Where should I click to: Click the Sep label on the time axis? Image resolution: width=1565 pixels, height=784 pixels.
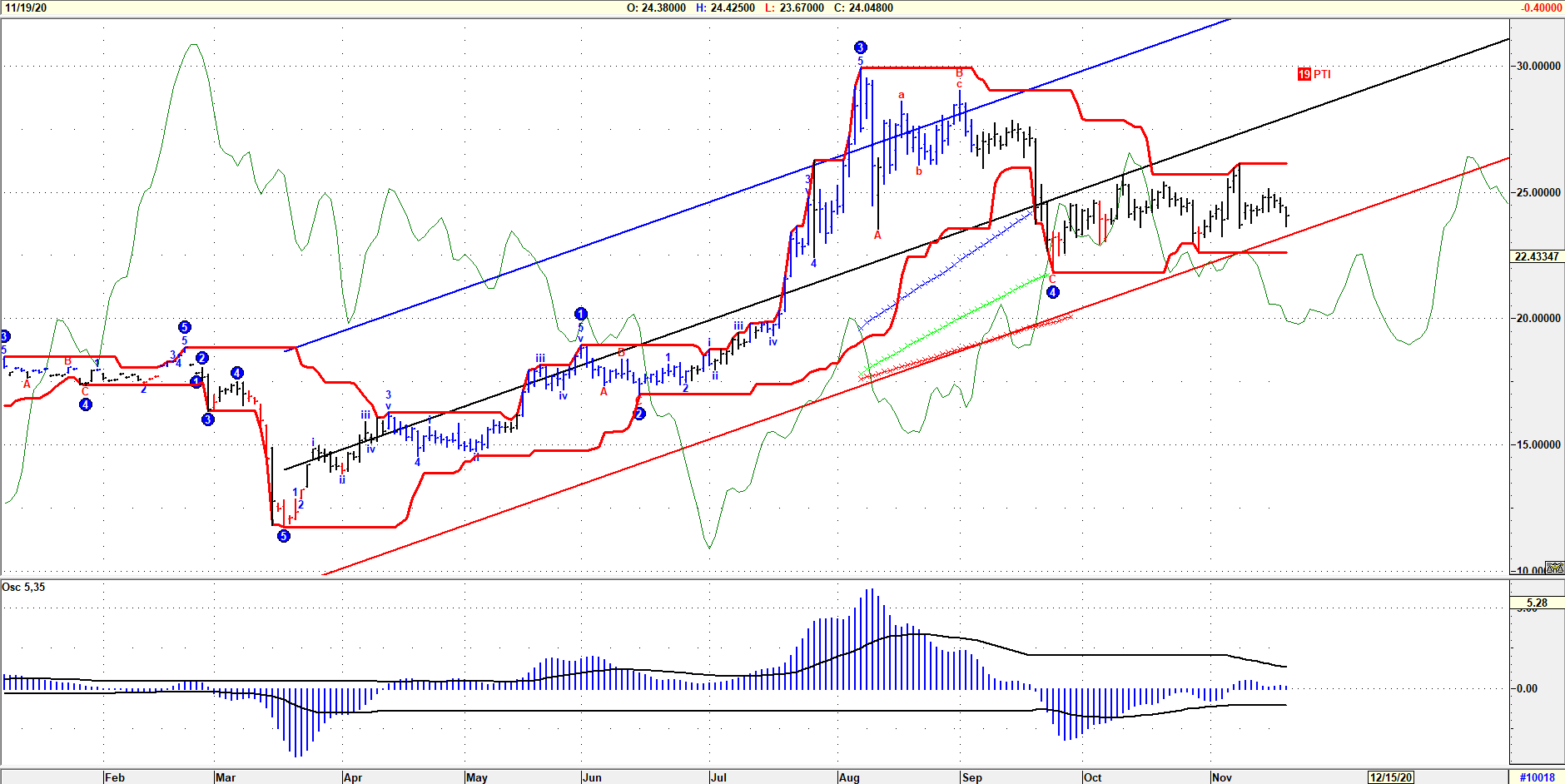point(972,777)
